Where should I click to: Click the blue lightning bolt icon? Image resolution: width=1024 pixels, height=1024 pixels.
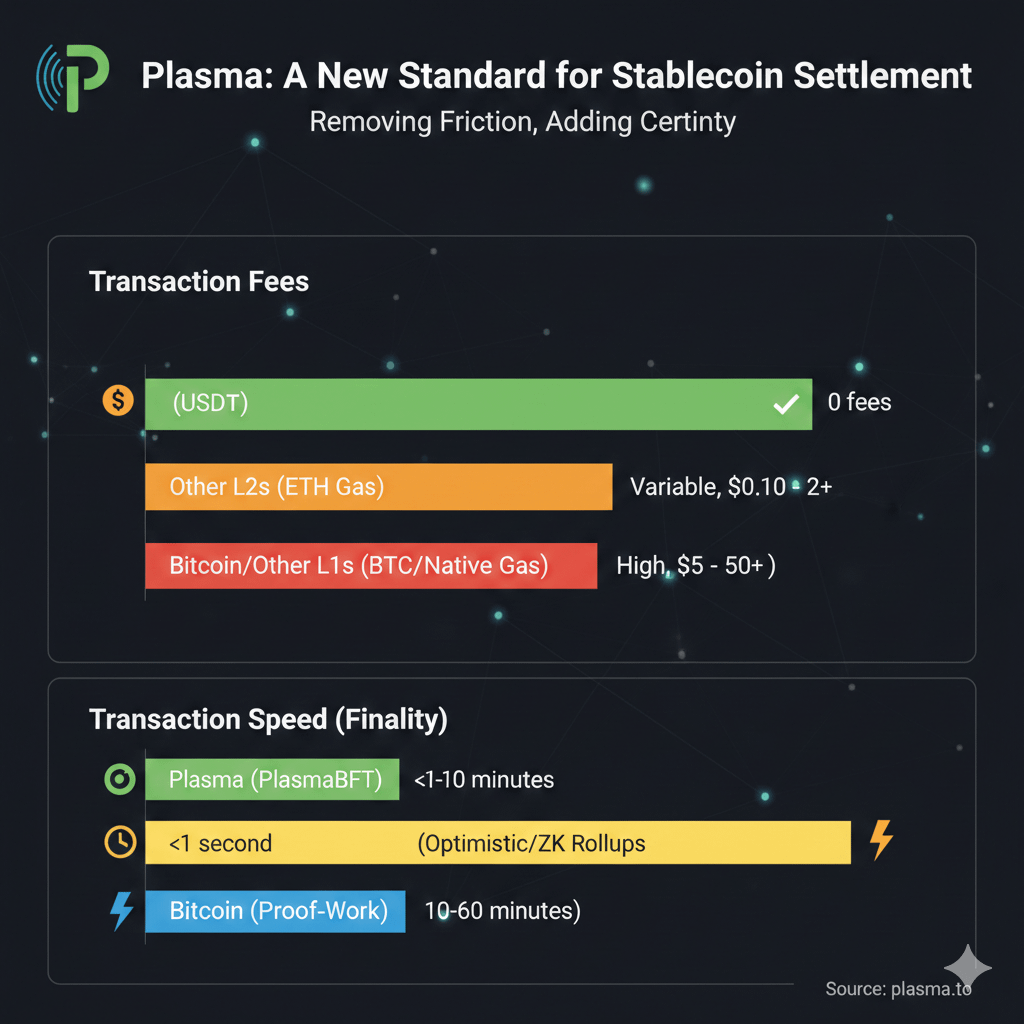(121, 911)
